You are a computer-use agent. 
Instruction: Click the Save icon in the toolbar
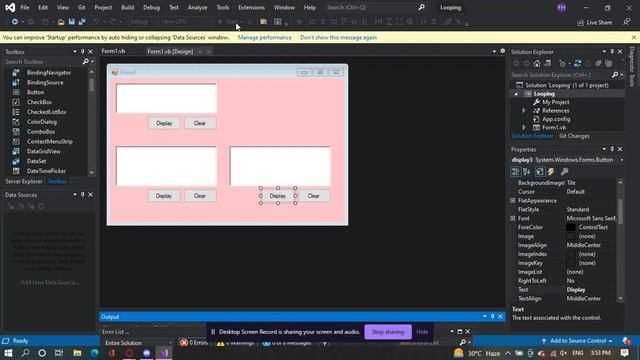click(x=71, y=22)
